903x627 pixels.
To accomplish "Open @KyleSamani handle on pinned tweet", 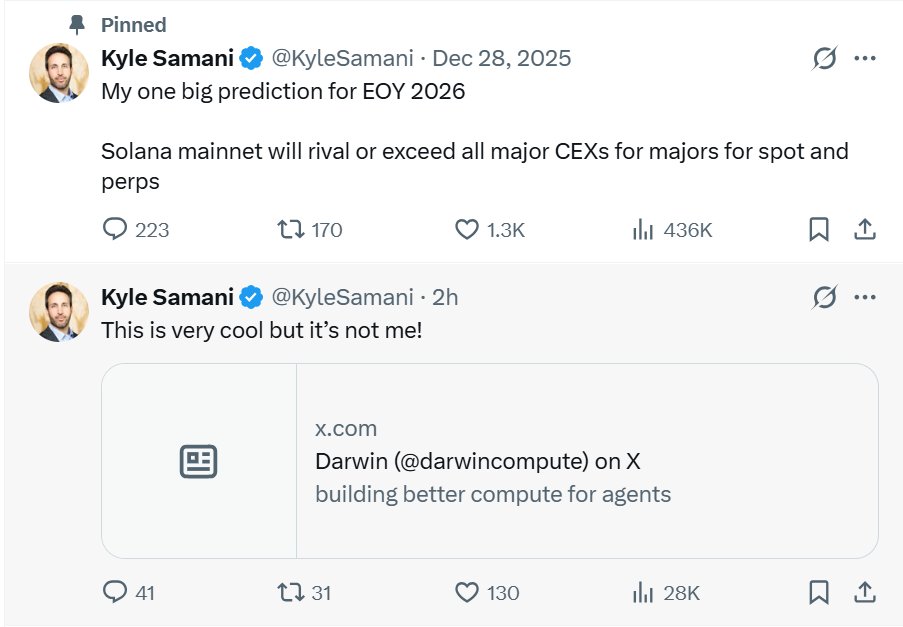I will point(342,58).
